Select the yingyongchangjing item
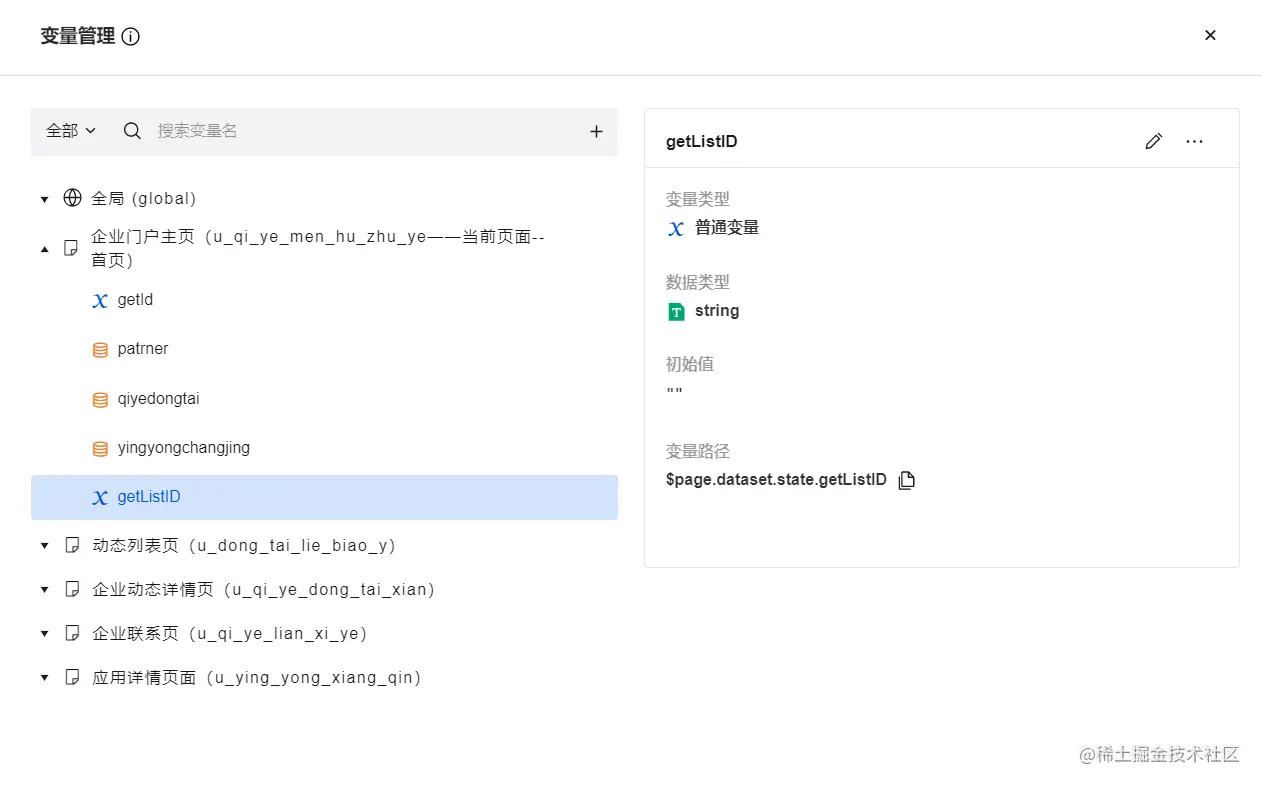This screenshot has height=787, width=1262. pyautogui.click(x=183, y=448)
